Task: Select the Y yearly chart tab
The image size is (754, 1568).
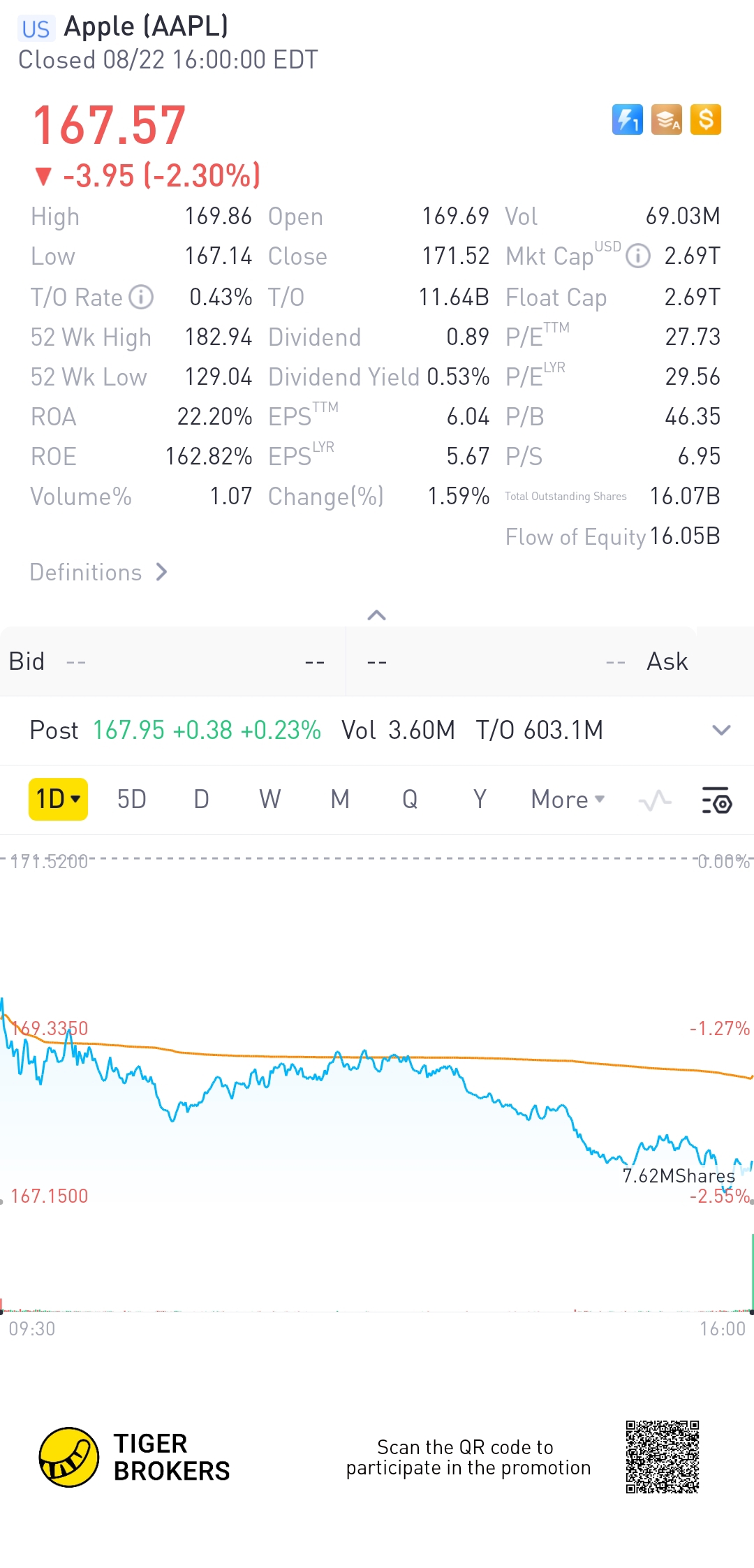Action: pos(480,800)
